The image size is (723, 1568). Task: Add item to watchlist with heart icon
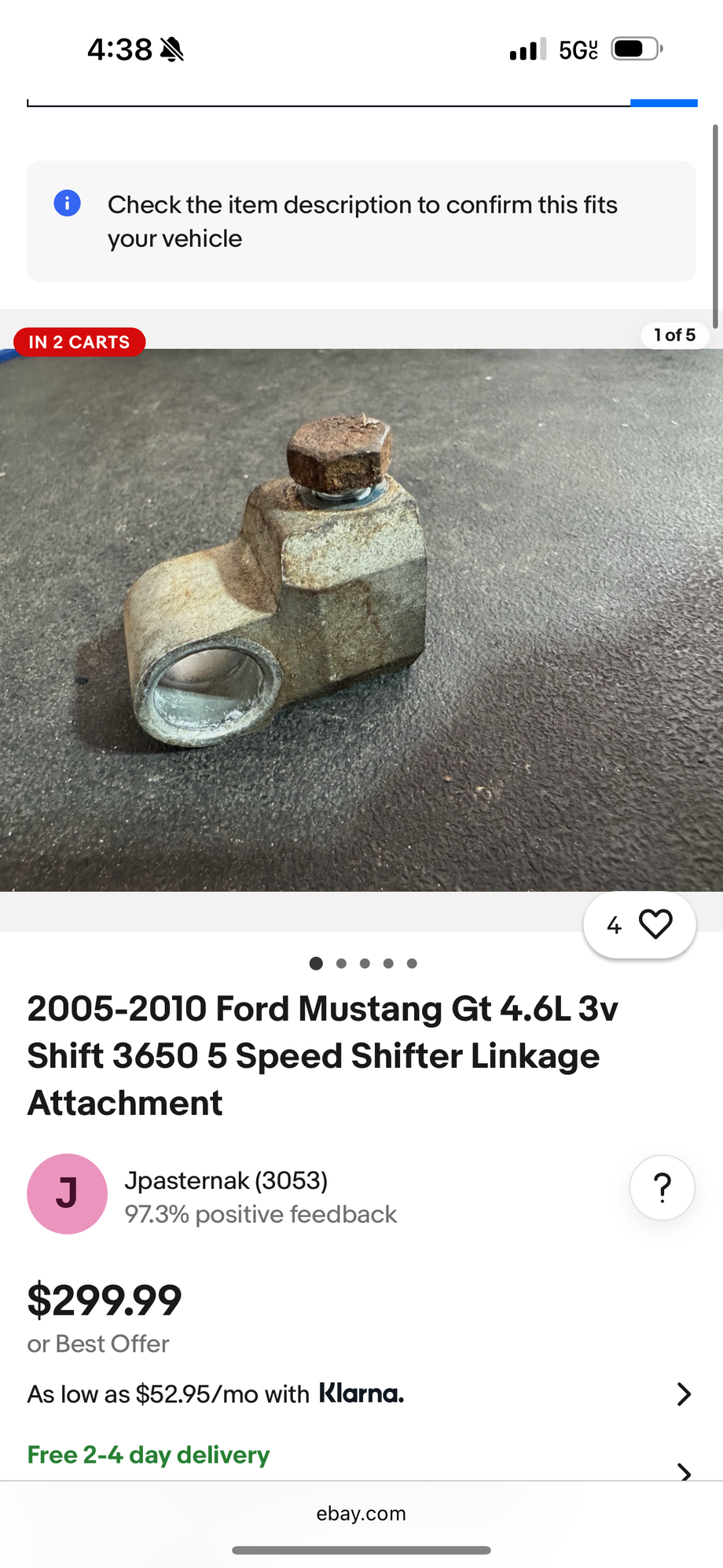point(655,924)
